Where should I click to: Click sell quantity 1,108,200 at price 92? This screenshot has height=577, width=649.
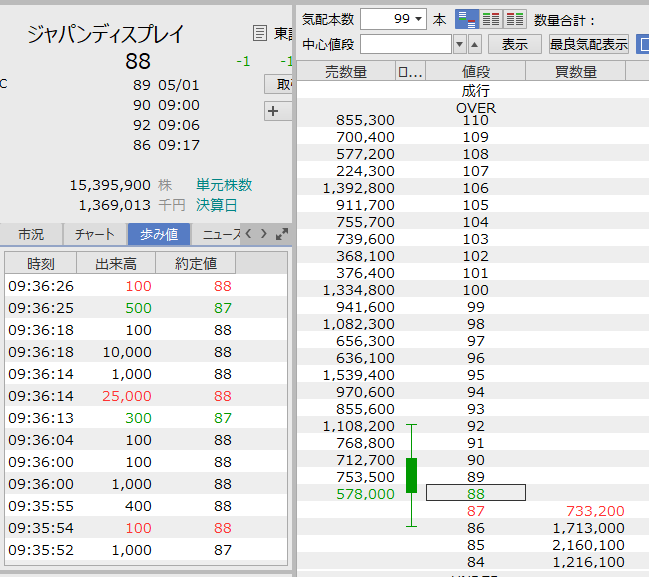click(x=358, y=426)
